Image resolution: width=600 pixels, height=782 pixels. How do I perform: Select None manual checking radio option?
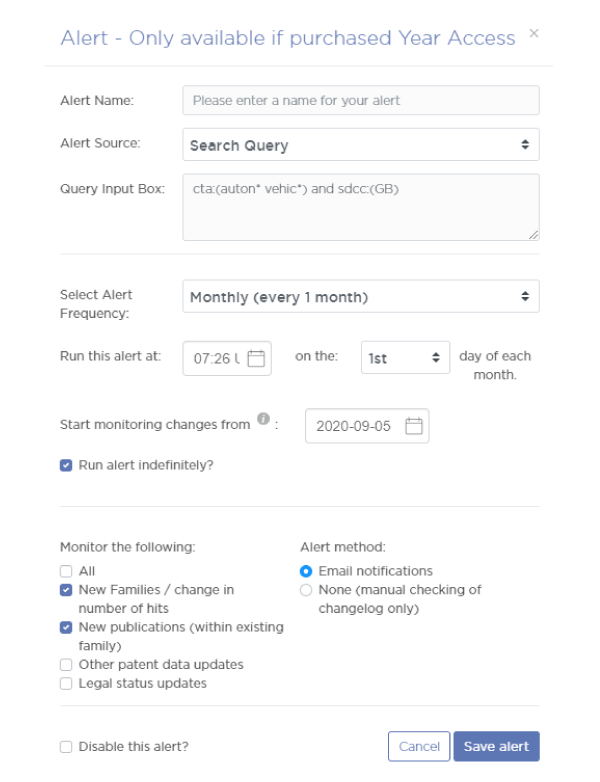click(306, 590)
